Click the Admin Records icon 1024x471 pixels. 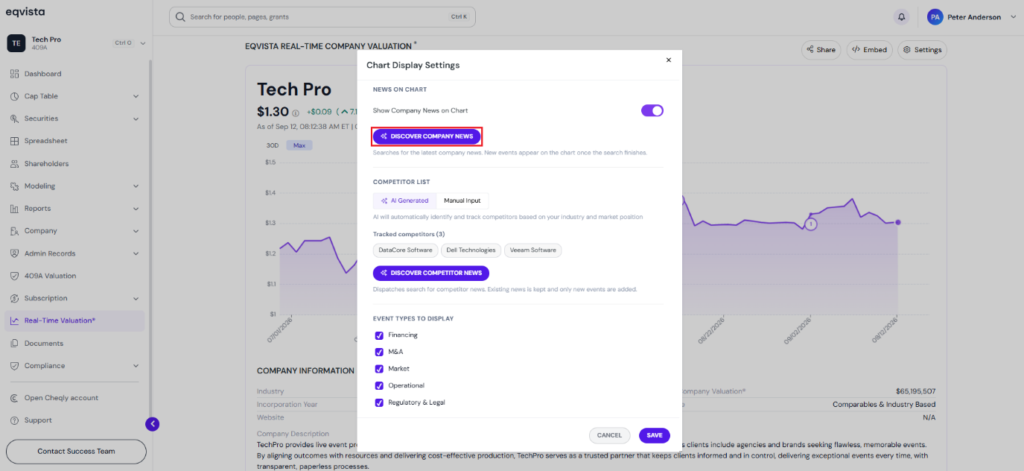[x=14, y=253]
